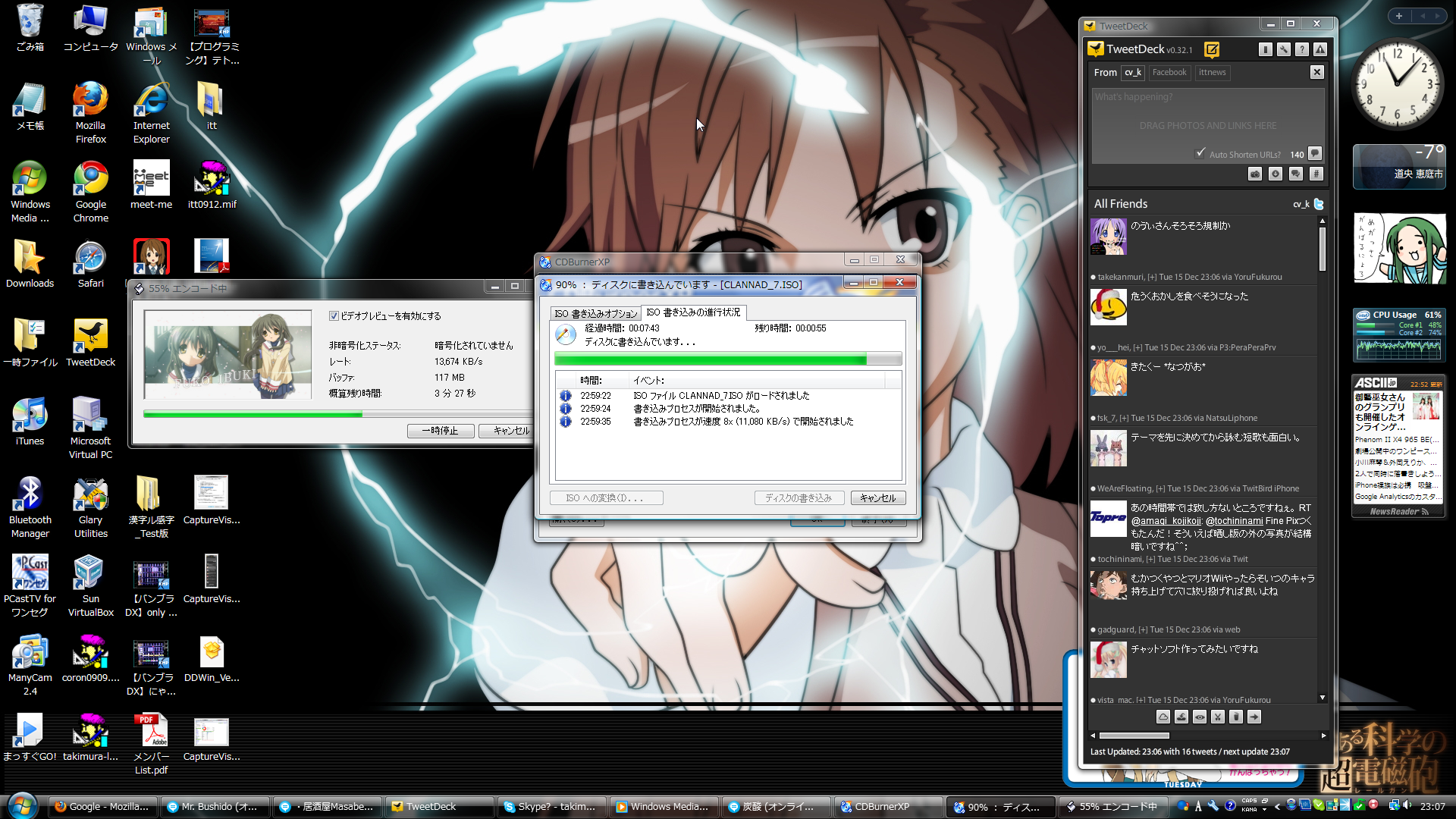1456x819 pixels.
Task: Select the ittnews account in From row
Action: click(x=1212, y=73)
